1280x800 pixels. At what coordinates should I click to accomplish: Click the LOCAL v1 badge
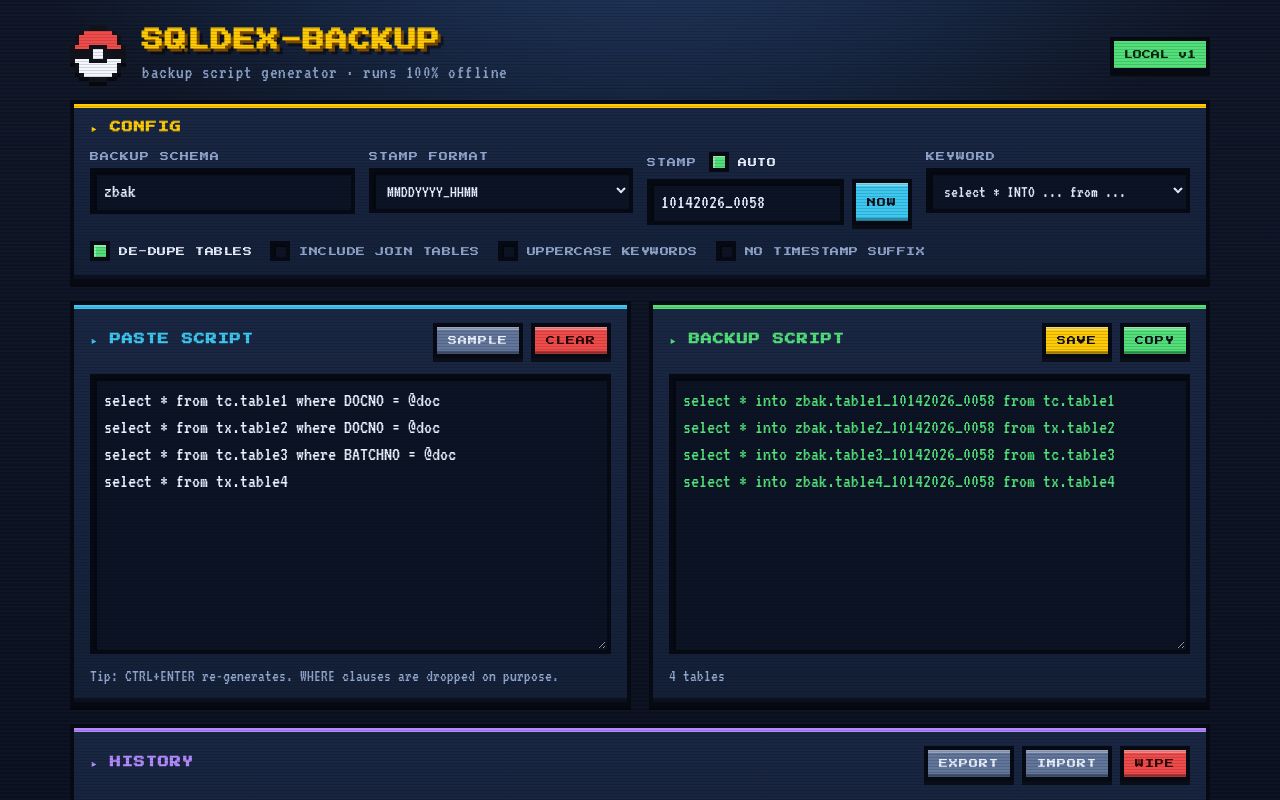point(1159,55)
